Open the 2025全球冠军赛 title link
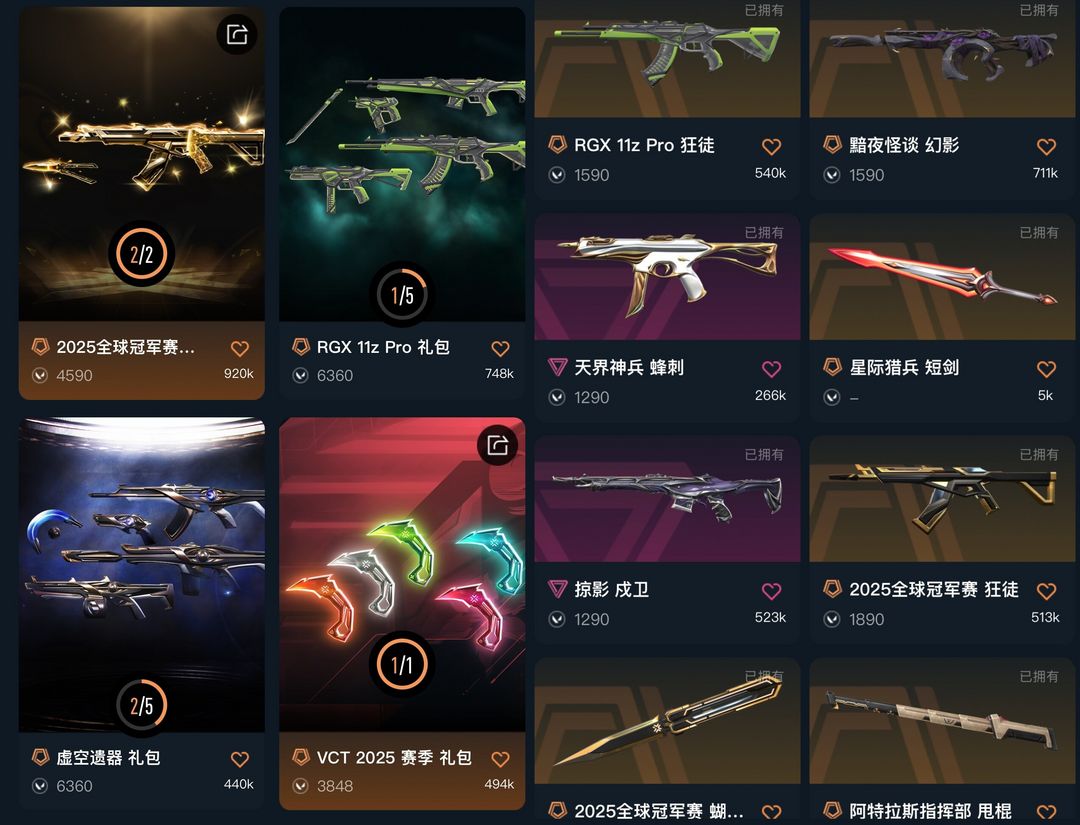This screenshot has height=825, width=1080. [125, 347]
